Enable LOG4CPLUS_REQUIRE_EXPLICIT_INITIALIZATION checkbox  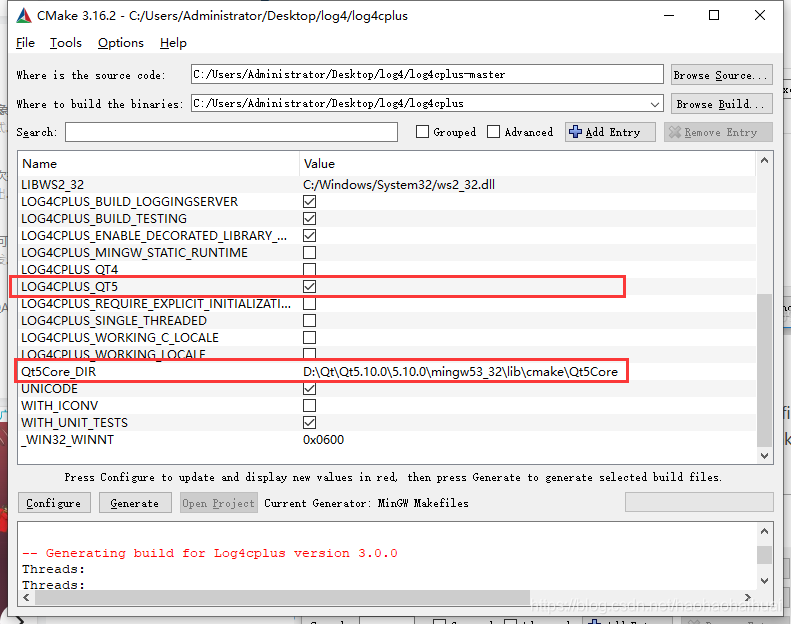[x=309, y=304]
